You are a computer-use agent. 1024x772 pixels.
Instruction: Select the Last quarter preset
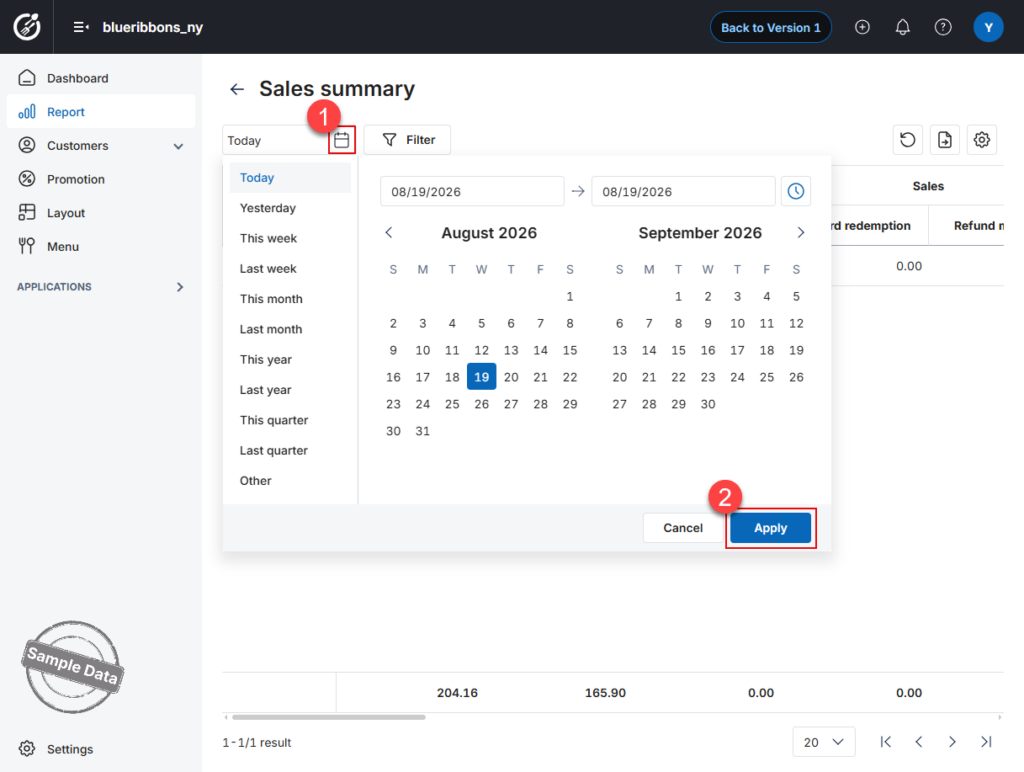290,451
